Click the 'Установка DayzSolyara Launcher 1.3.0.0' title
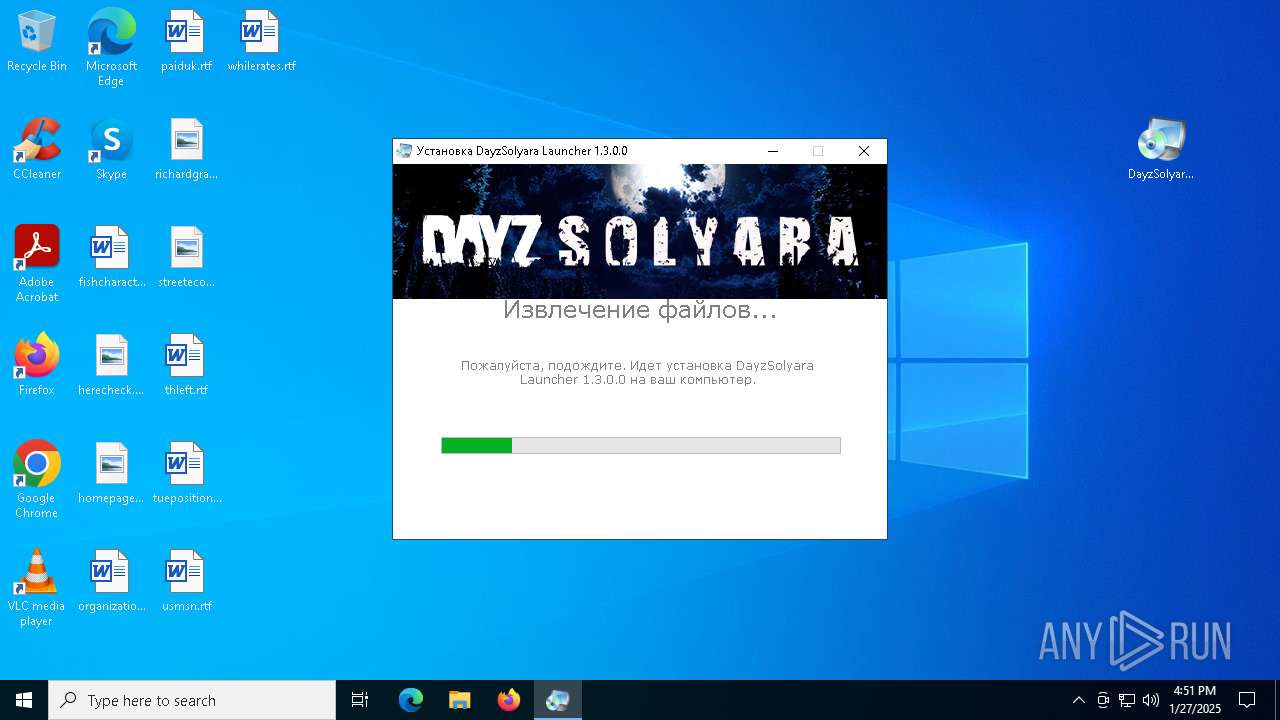1280x720 pixels. coord(522,151)
